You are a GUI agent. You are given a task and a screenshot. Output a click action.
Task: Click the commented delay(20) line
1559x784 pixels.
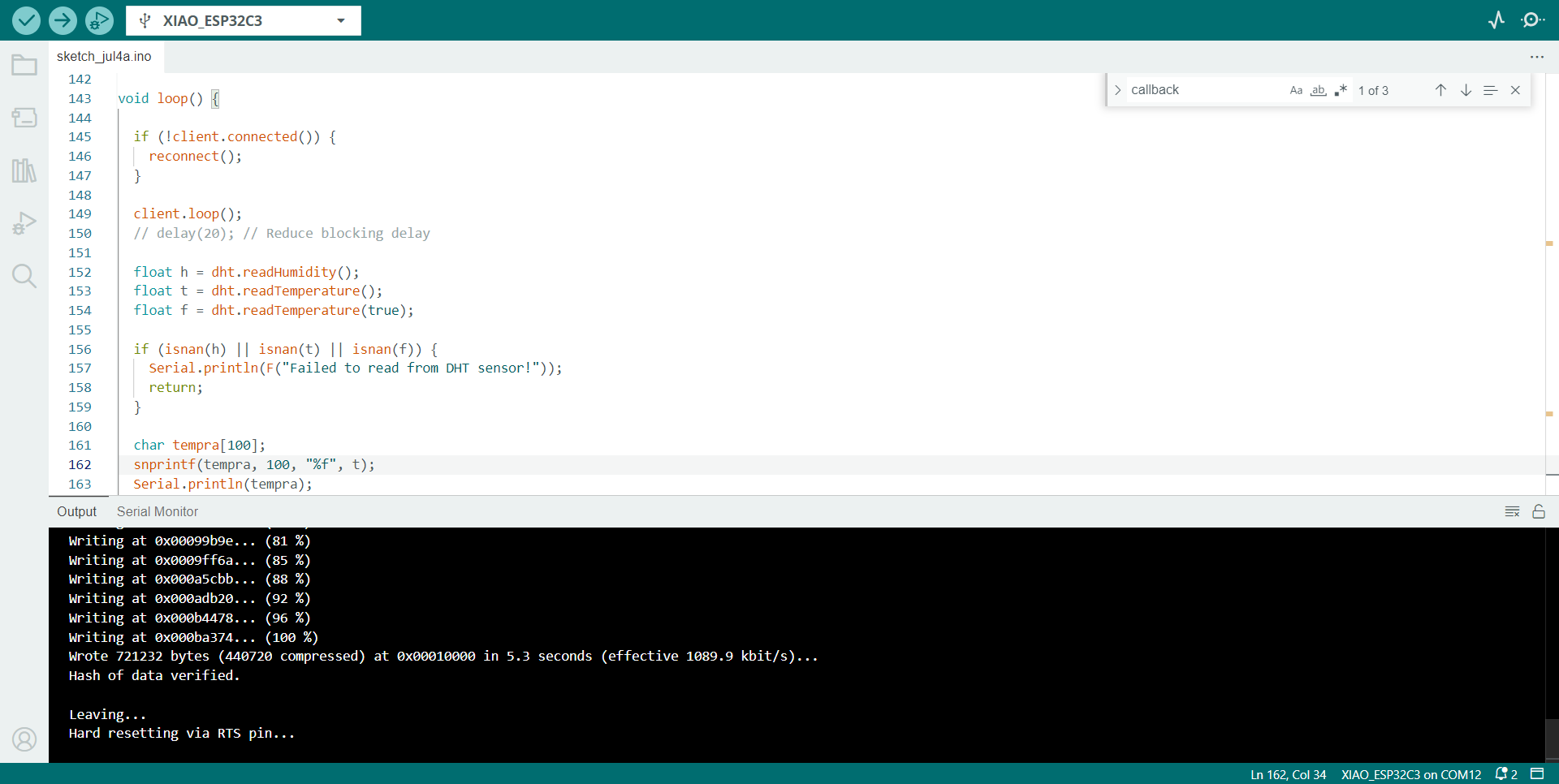coord(282,233)
